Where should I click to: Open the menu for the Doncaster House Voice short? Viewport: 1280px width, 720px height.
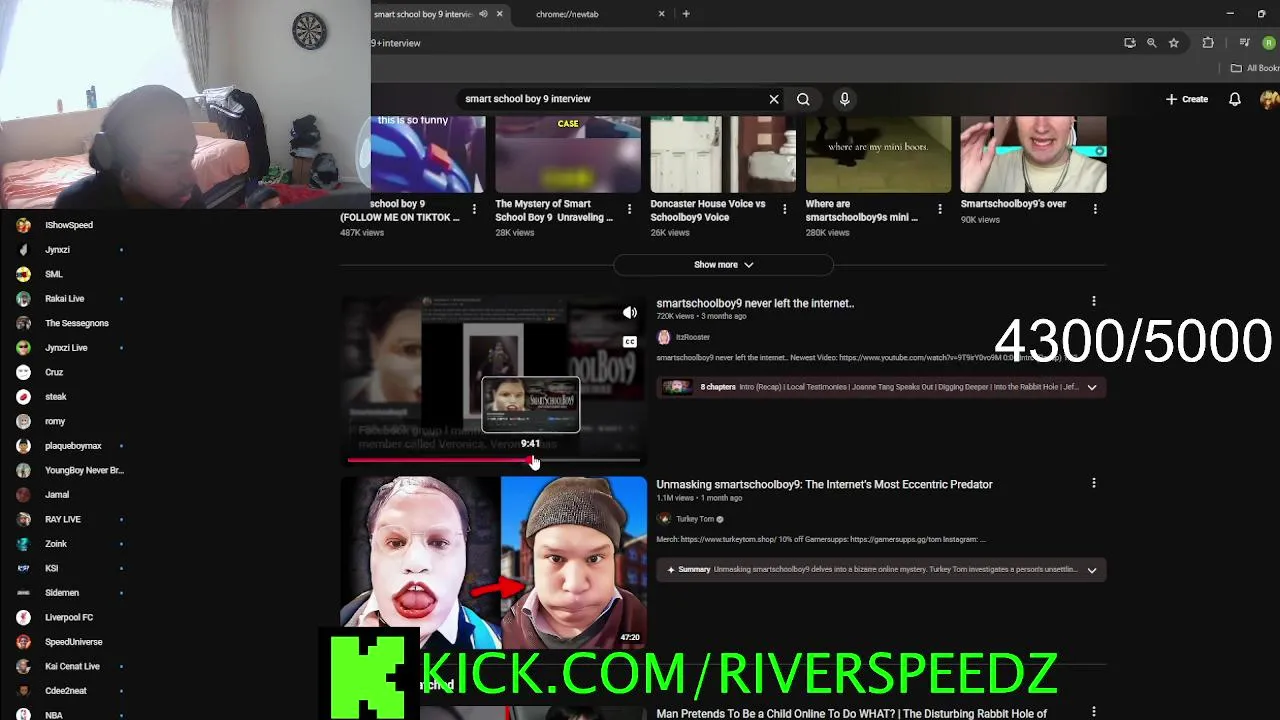784,209
